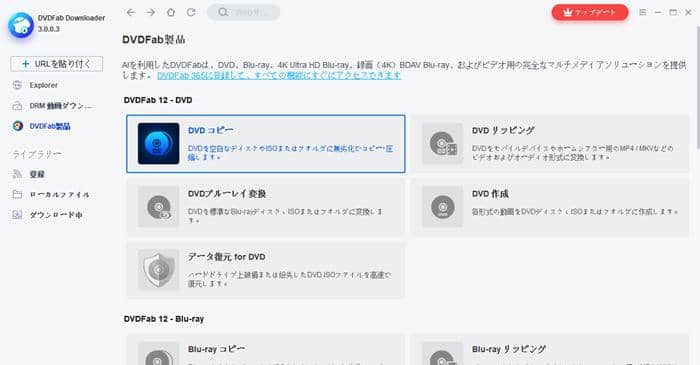The height and width of the screenshot is (365, 700).
Task: Click the ダウンロード中 download icon
Action: [17, 215]
